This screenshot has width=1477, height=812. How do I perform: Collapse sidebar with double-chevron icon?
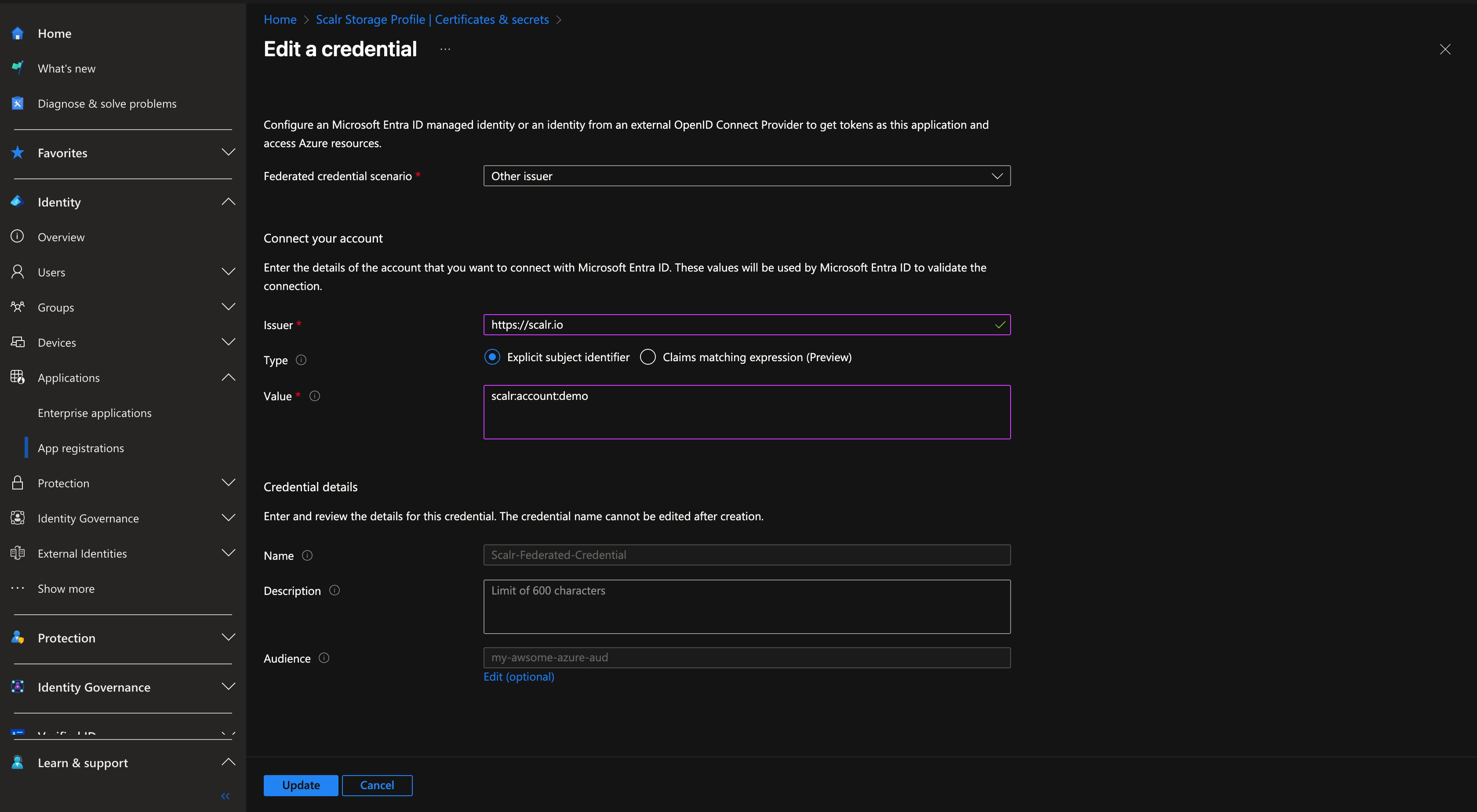click(226, 796)
